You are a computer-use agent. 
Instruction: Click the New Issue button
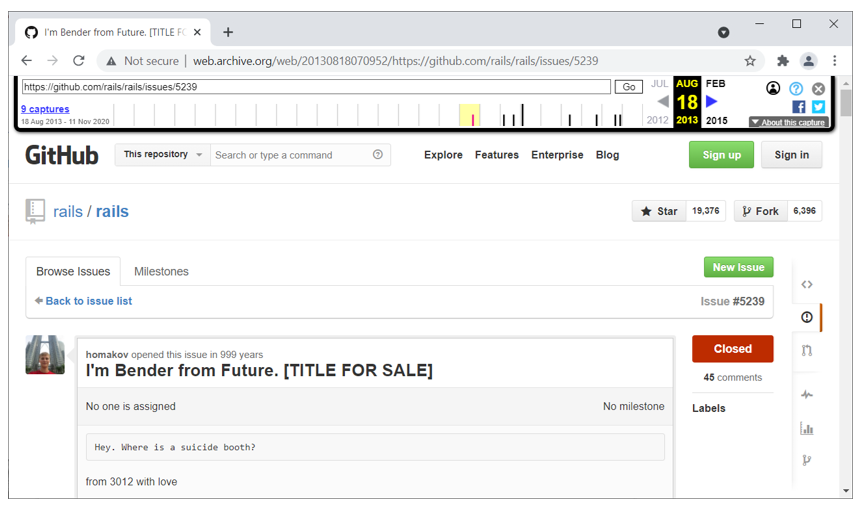(739, 267)
